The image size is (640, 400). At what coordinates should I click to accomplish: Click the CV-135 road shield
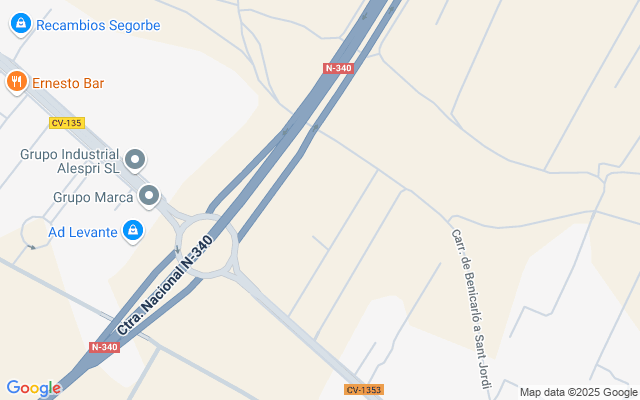point(67,123)
